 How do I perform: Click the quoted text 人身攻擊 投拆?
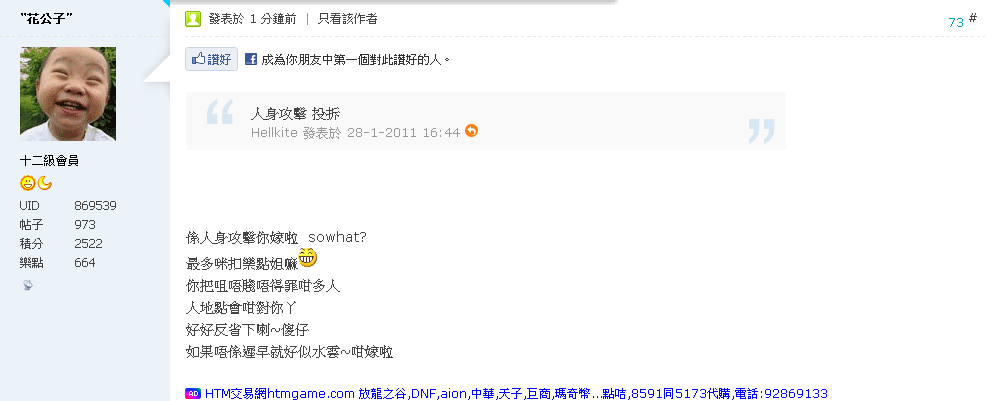coord(296,114)
